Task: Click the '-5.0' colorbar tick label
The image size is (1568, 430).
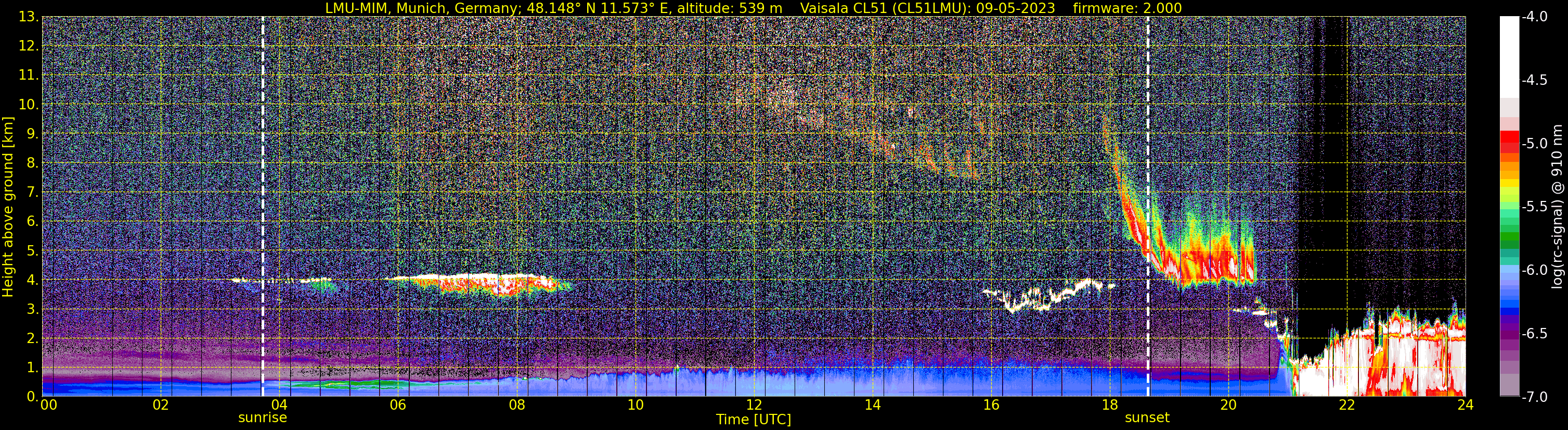Action: point(1534,144)
